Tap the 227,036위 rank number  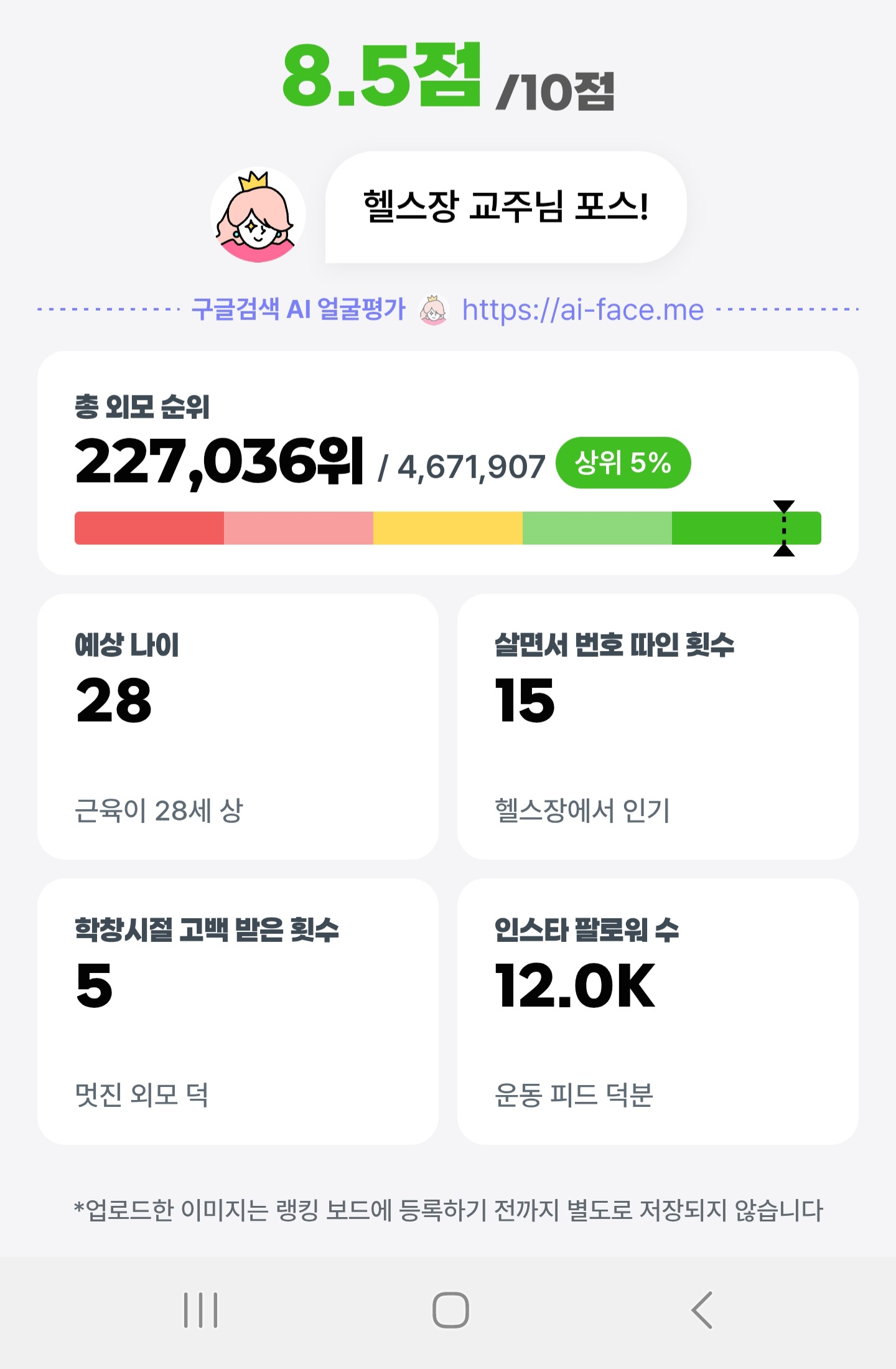[x=219, y=462]
